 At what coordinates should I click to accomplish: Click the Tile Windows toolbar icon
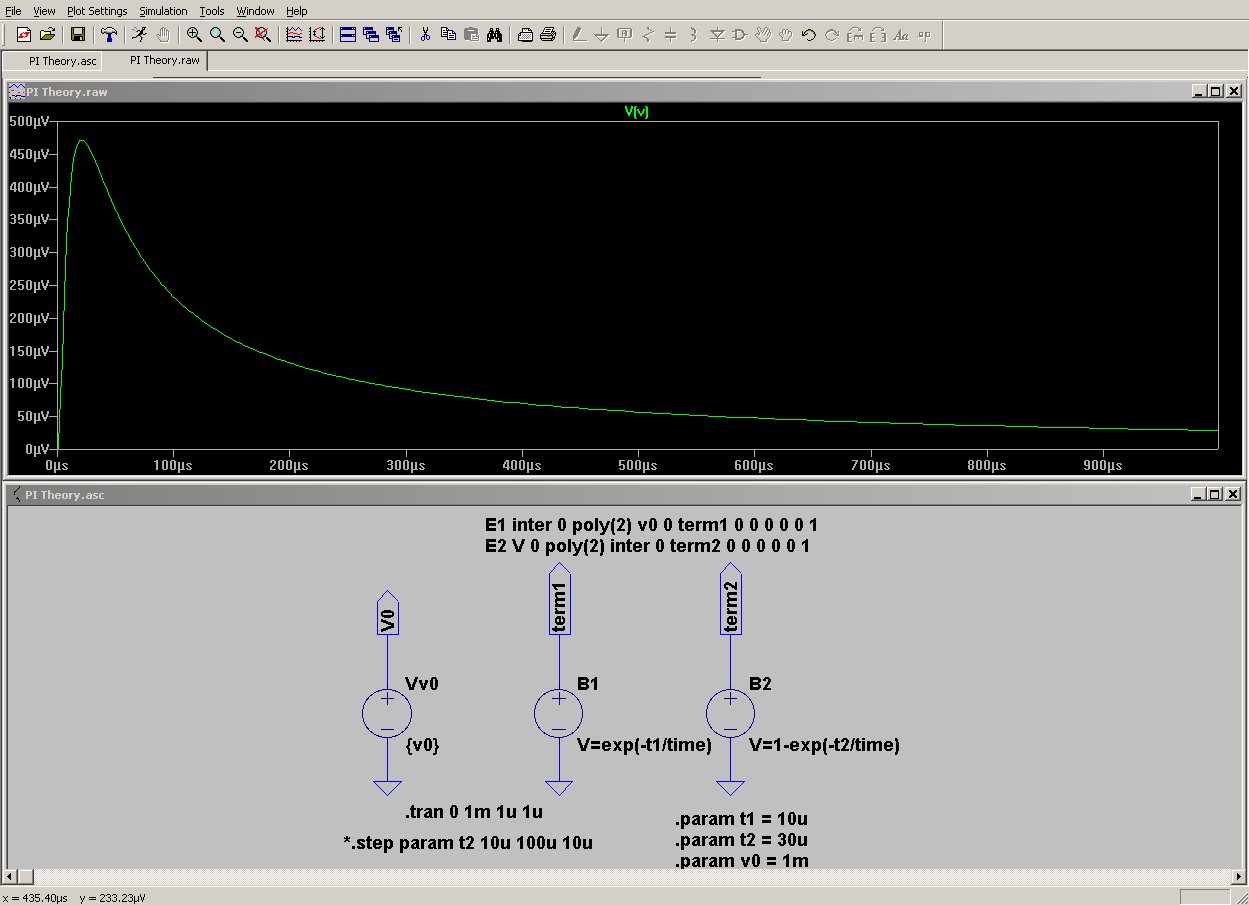coord(348,35)
